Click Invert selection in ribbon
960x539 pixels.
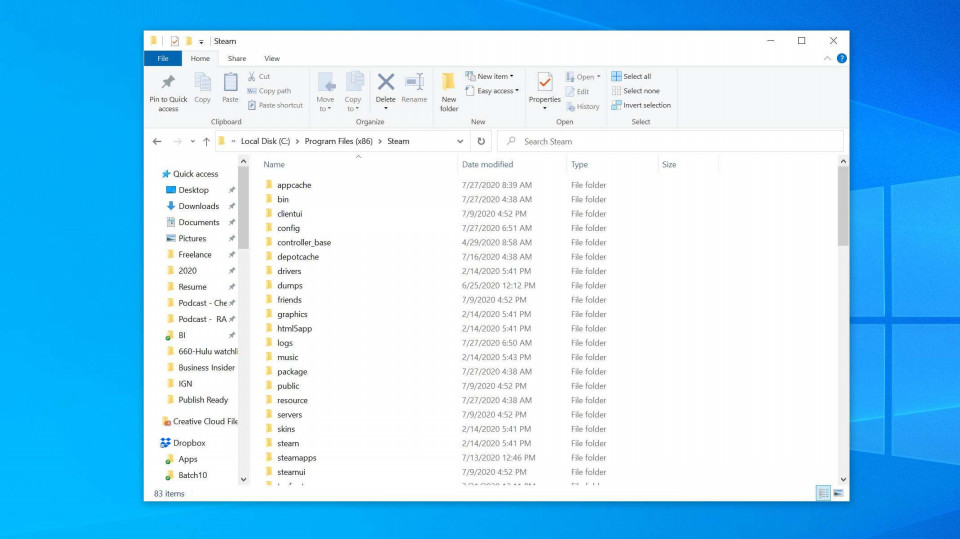(641, 105)
